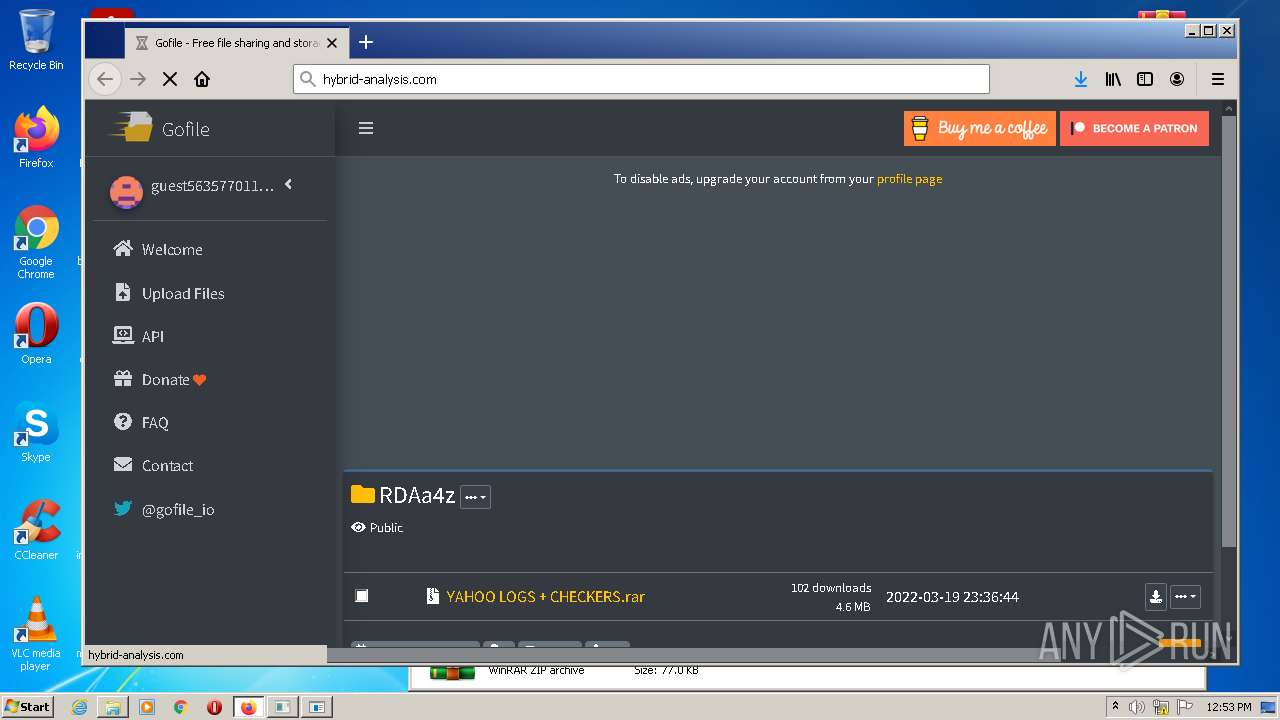This screenshot has width=1280, height=720.
Task: Open the Firefox application menu
Action: tap(1218, 79)
